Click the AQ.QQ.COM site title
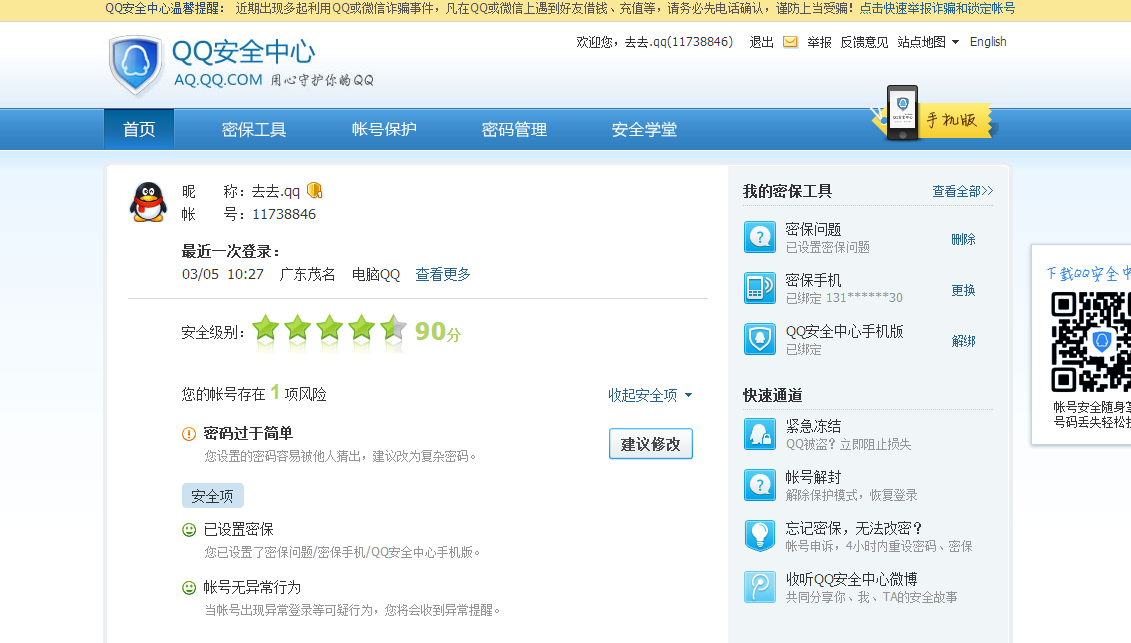 [x=218, y=80]
